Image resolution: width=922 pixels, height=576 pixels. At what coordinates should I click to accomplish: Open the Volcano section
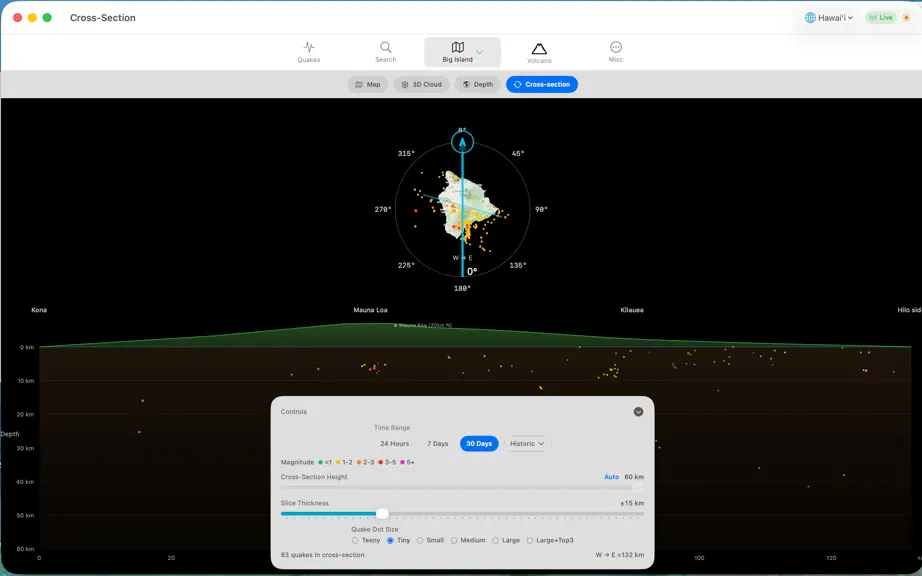point(539,52)
